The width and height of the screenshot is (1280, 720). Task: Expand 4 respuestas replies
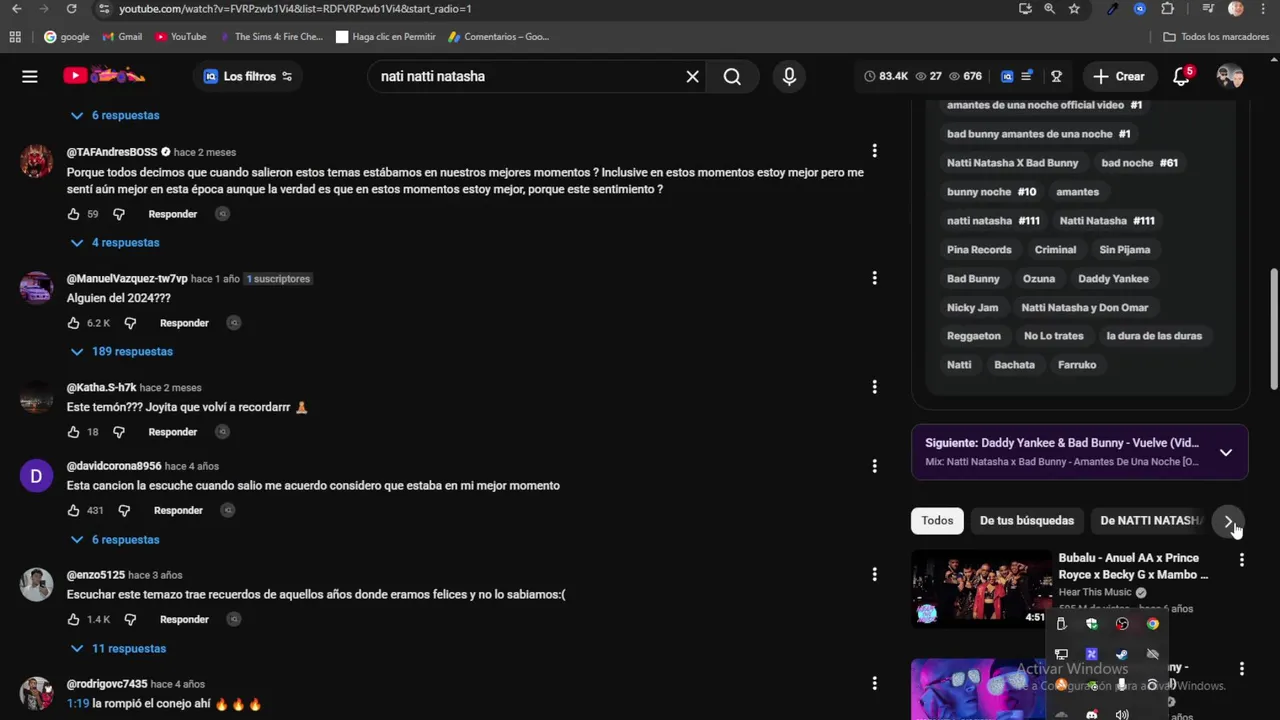pyautogui.click(x=115, y=242)
